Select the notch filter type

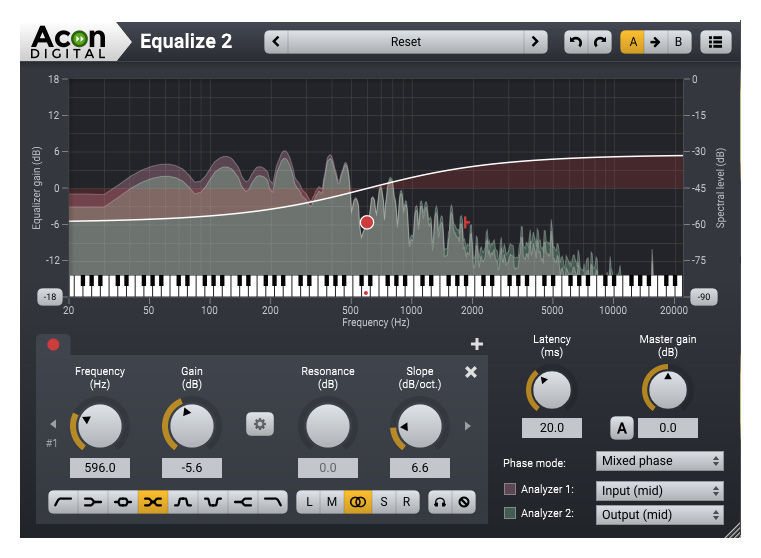coord(213,502)
